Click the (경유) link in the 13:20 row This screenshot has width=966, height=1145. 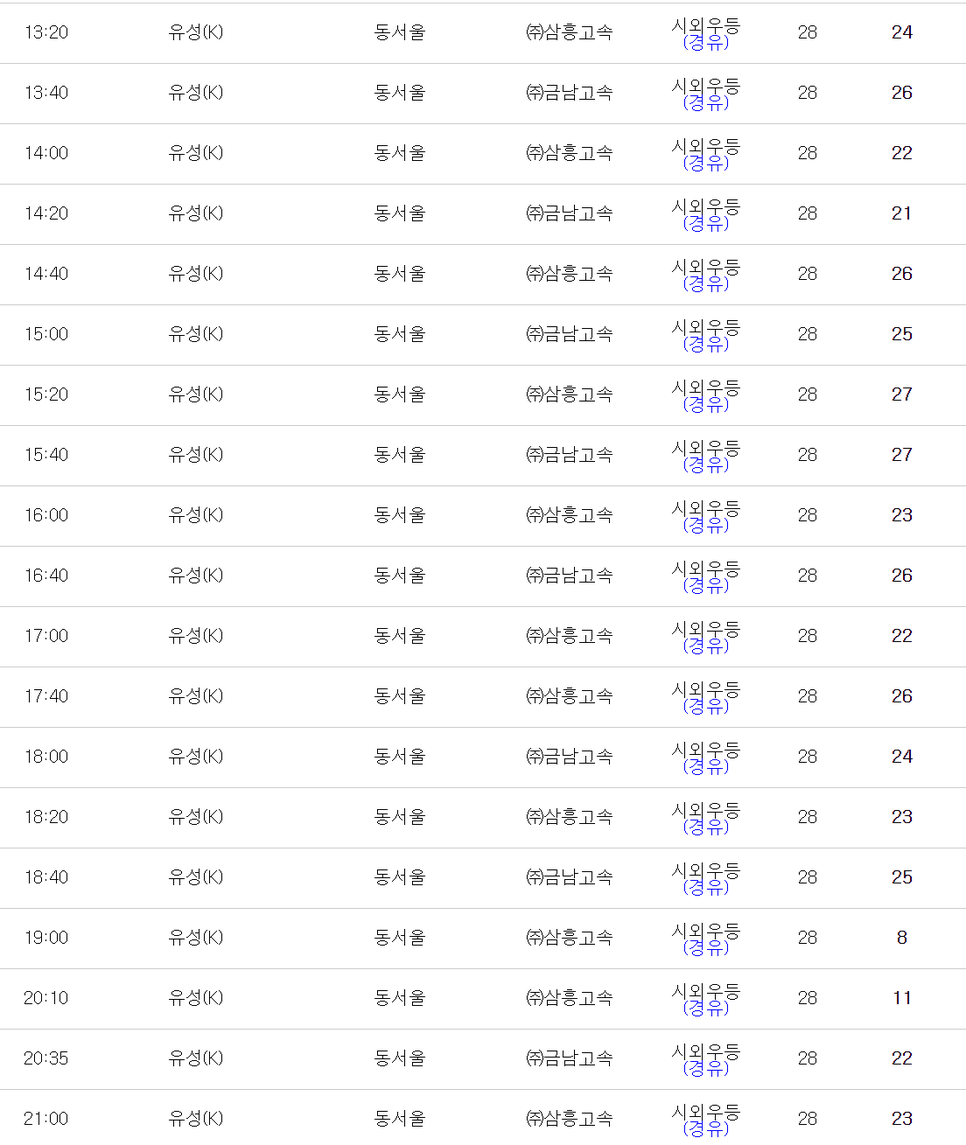(x=705, y=42)
